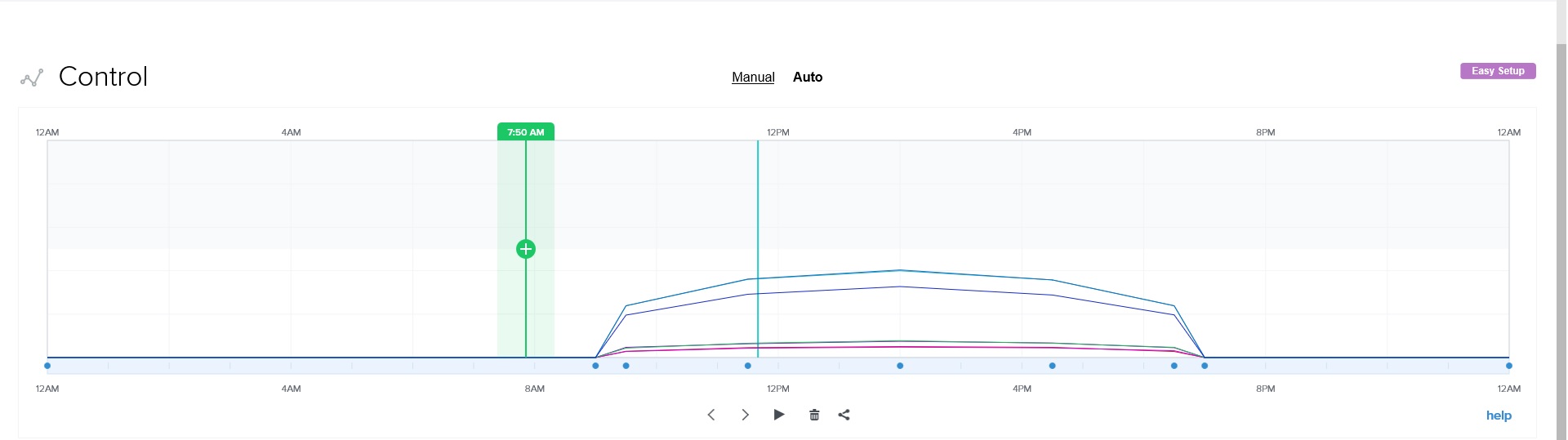
Task: Select the 11:30 AM schedule point
Action: coord(748,366)
